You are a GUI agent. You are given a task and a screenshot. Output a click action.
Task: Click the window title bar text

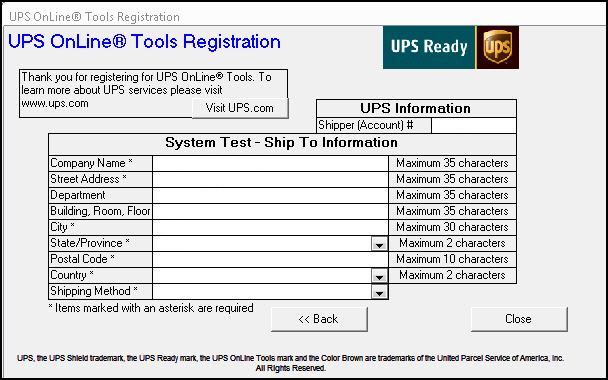pyautogui.click(x=94, y=17)
